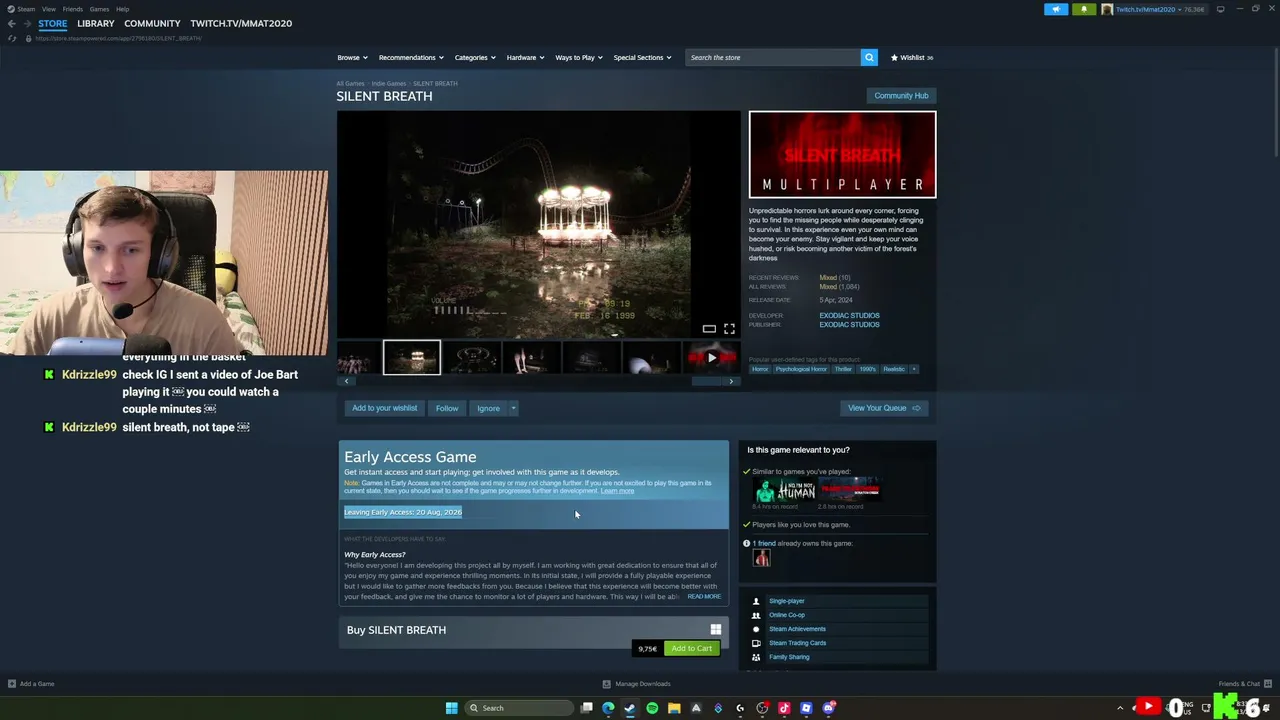Click the Steam Achievements feature icon

pos(756,629)
